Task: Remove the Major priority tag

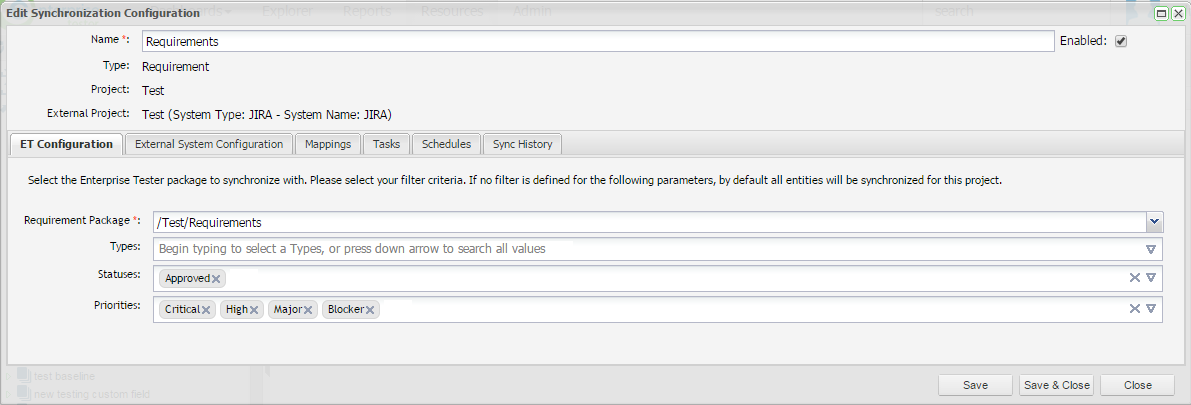Action: click(308, 311)
